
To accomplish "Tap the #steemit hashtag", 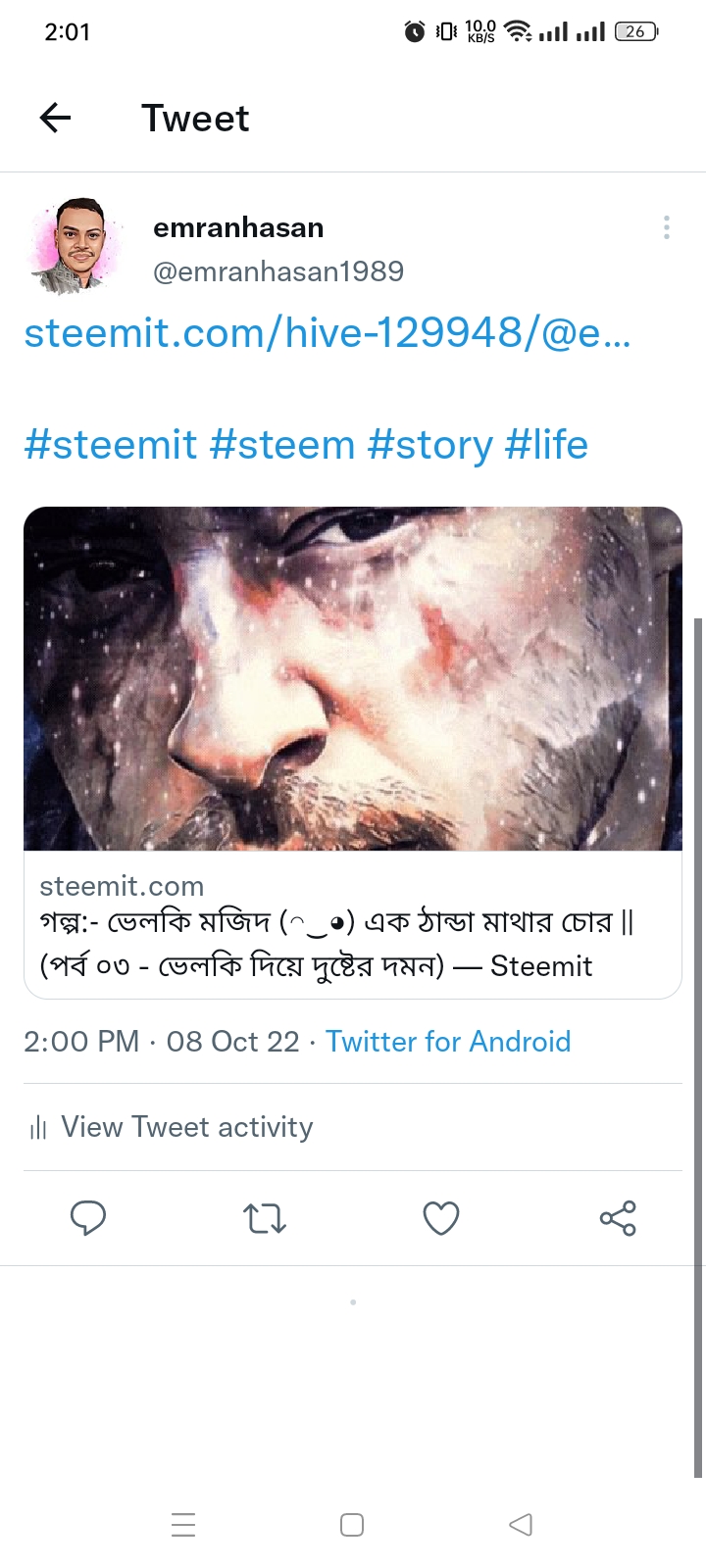I will 111,445.
